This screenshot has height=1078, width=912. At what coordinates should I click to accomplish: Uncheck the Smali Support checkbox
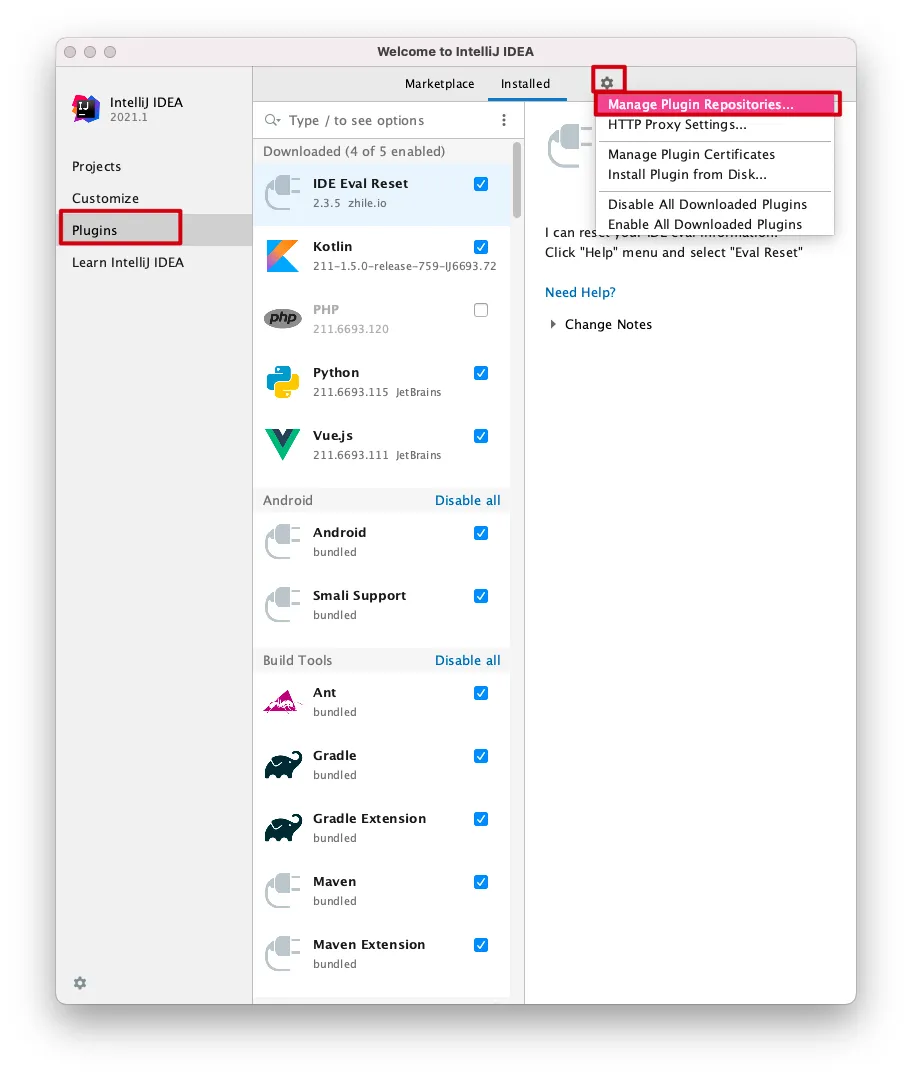coord(481,596)
